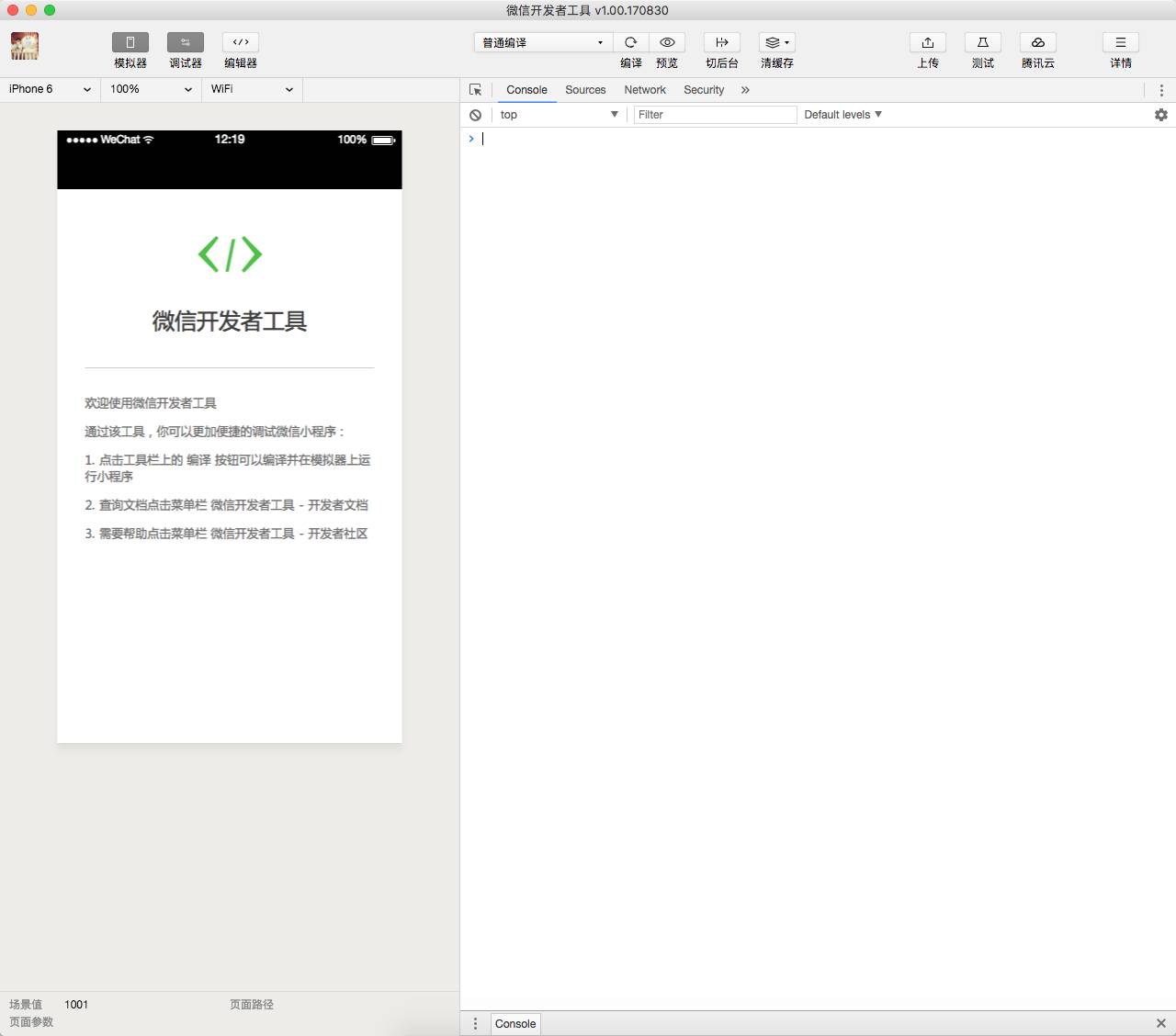
Task: Open the 详情 details panel
Action: 1121,42
